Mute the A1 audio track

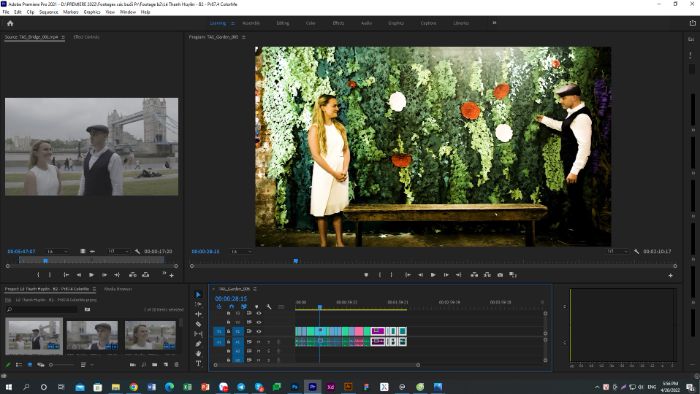(x=258, y=342)
